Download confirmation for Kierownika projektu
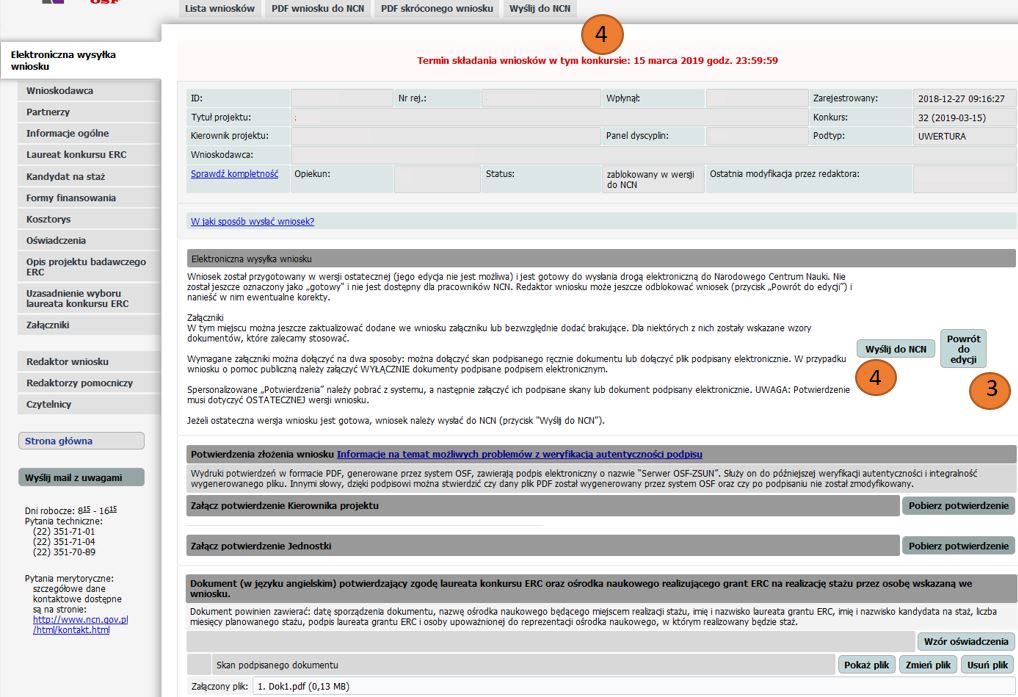The width and height of the screenshot is (1018, 697). point(958,506)
